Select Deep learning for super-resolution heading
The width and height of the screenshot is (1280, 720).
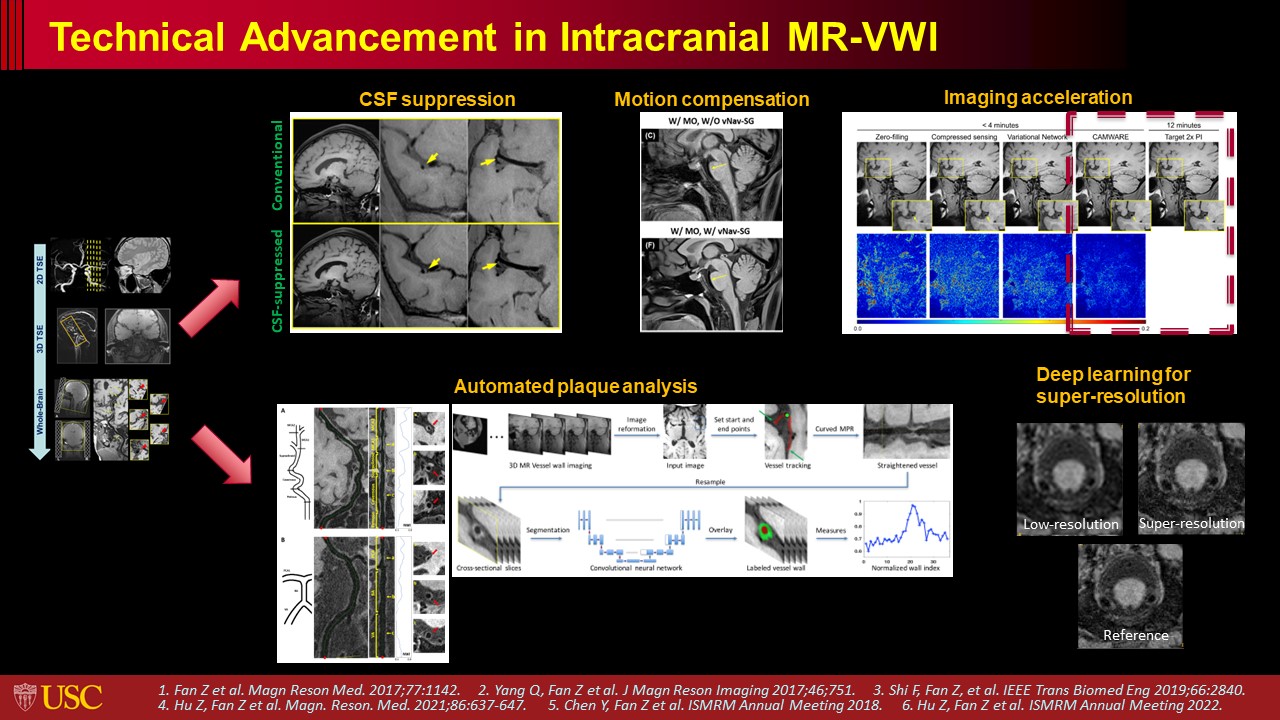tap(1113, 385)
